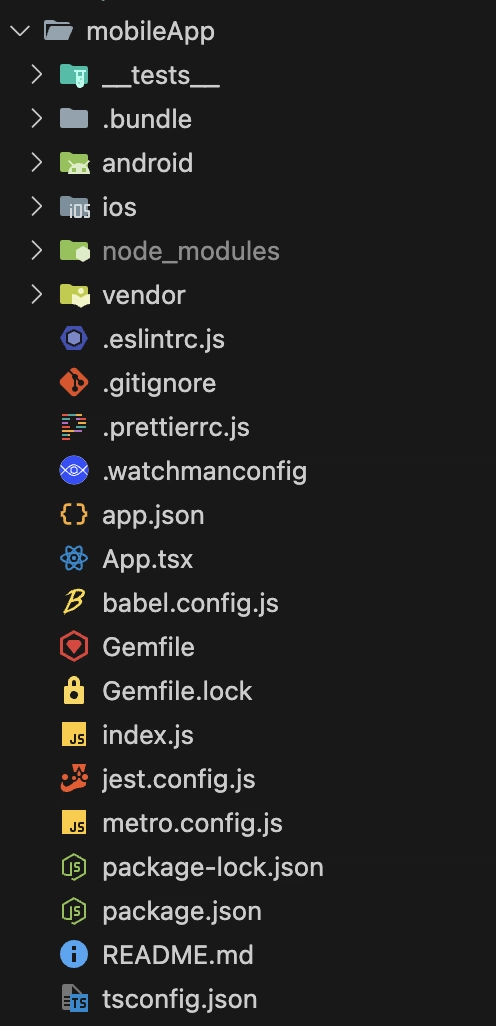496x1026 pixels.
Task: Click the ESLint icon beside .eslintrc.js
Action: pyautogui.click(x=74, y=339)
